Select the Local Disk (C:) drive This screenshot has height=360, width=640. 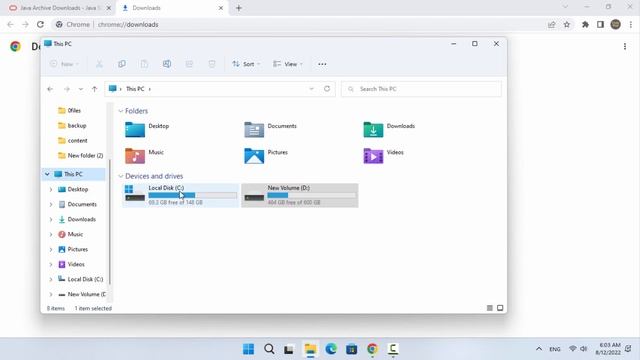[180, 196]
